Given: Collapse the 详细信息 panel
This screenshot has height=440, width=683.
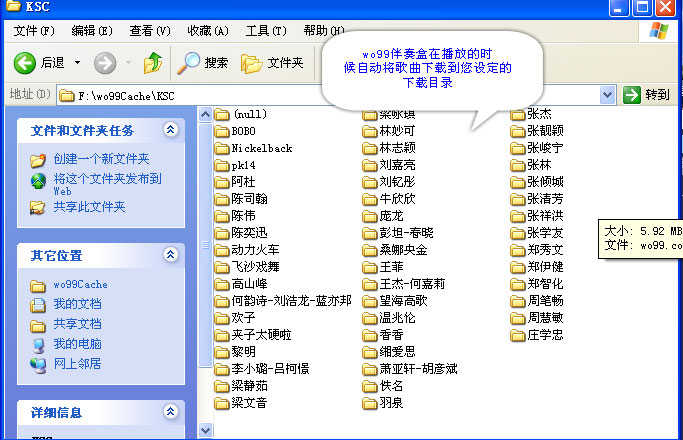Looking at the screenshot, I should (x=170, y=411).
